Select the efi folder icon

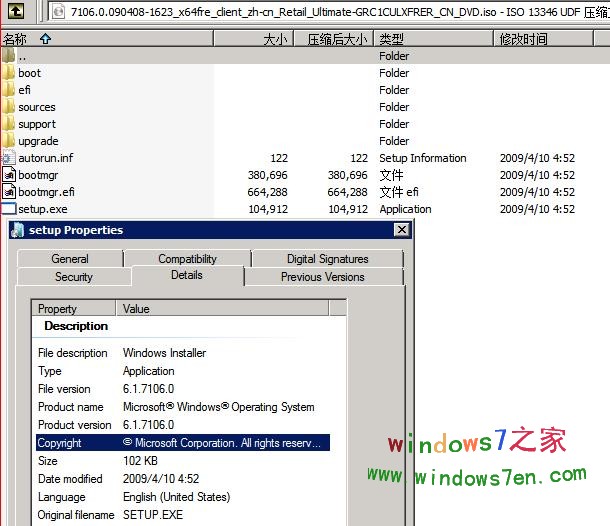coord(8,90)
